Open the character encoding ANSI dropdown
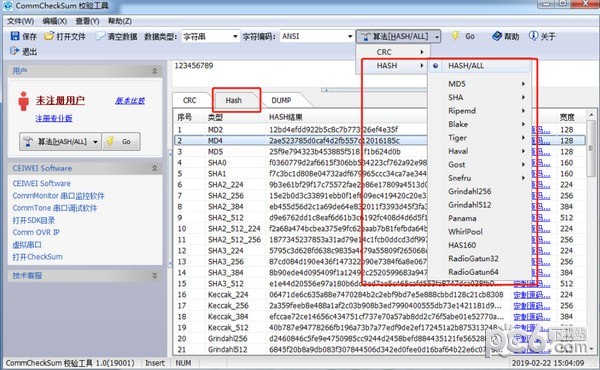This screenshot has width=600, height=370. click(317, 36)
